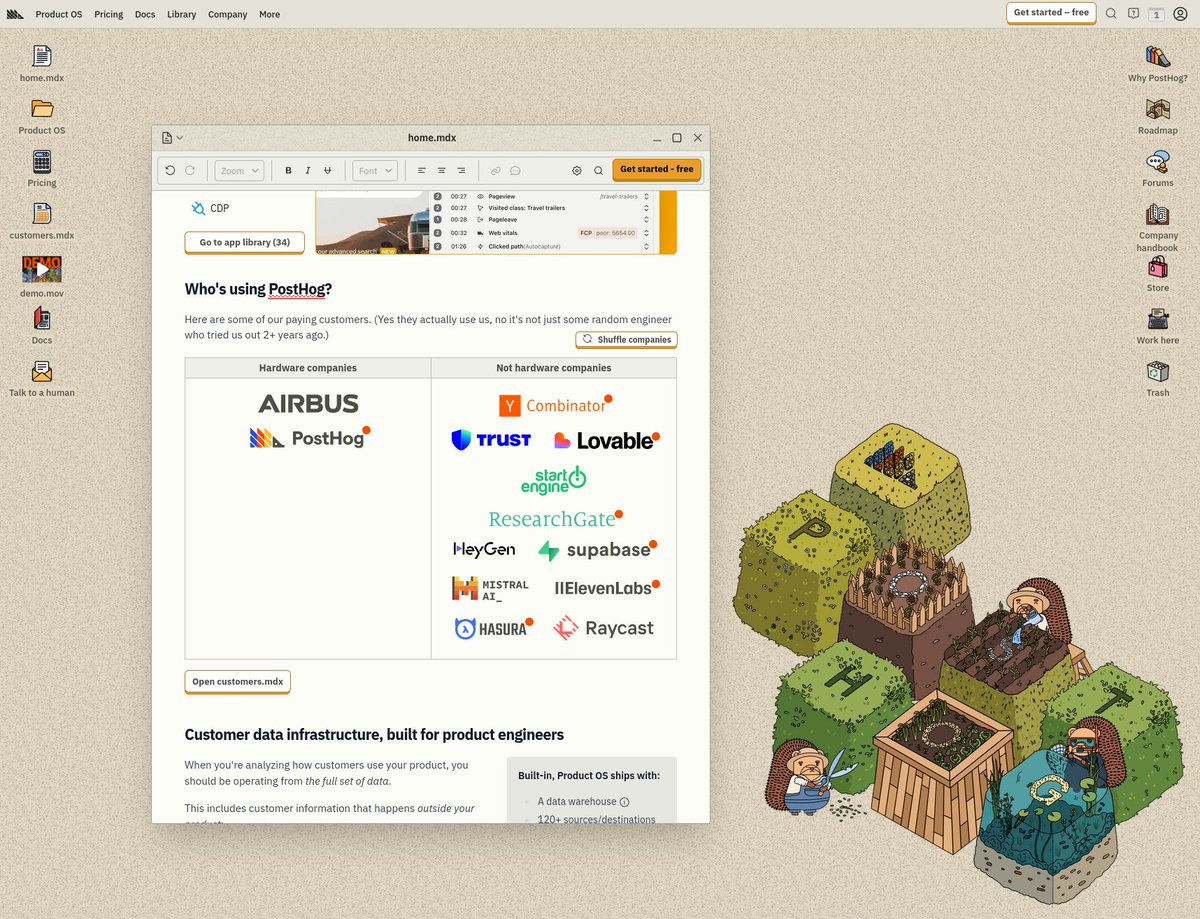Click the Raycast logo
Viewport: 1200px width, 919px height.
(x=603, y=628)
